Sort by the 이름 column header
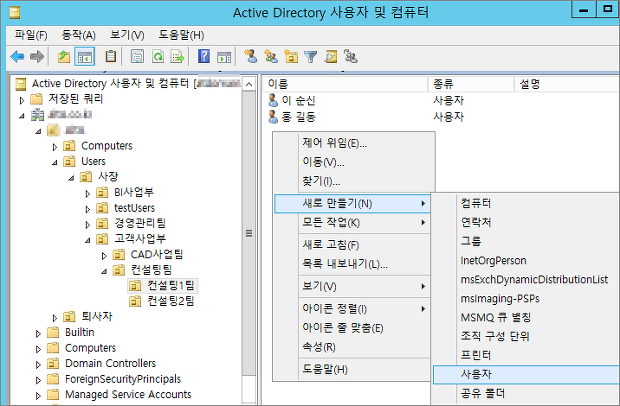 [x=345, y=84]
